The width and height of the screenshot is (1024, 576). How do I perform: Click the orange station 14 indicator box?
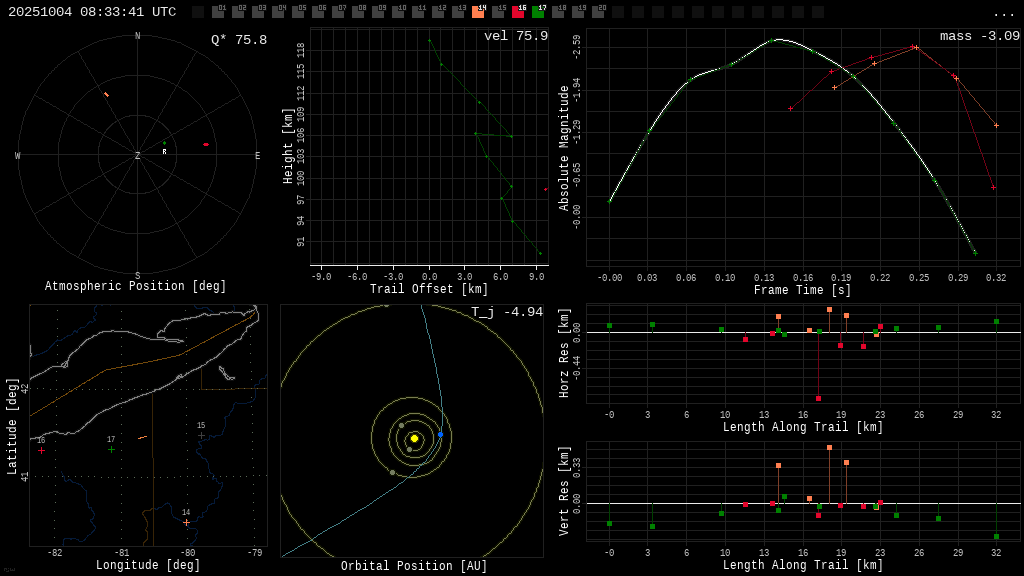(478, 12)
